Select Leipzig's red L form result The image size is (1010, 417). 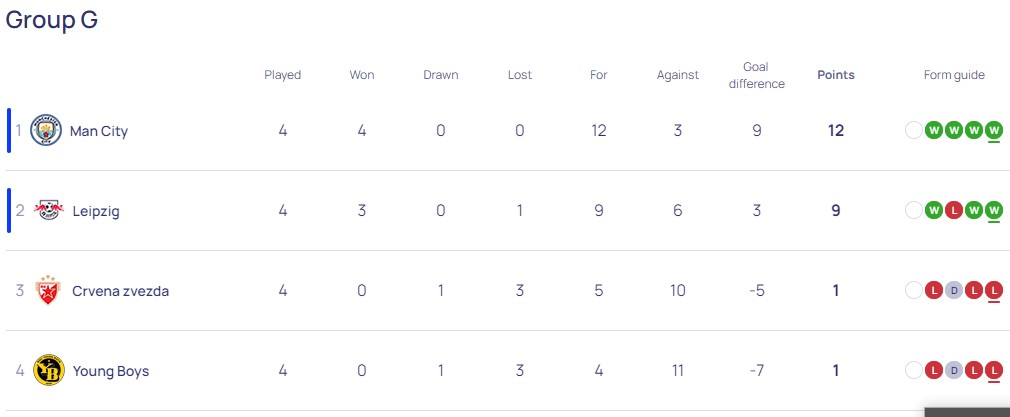click(954, 210)
